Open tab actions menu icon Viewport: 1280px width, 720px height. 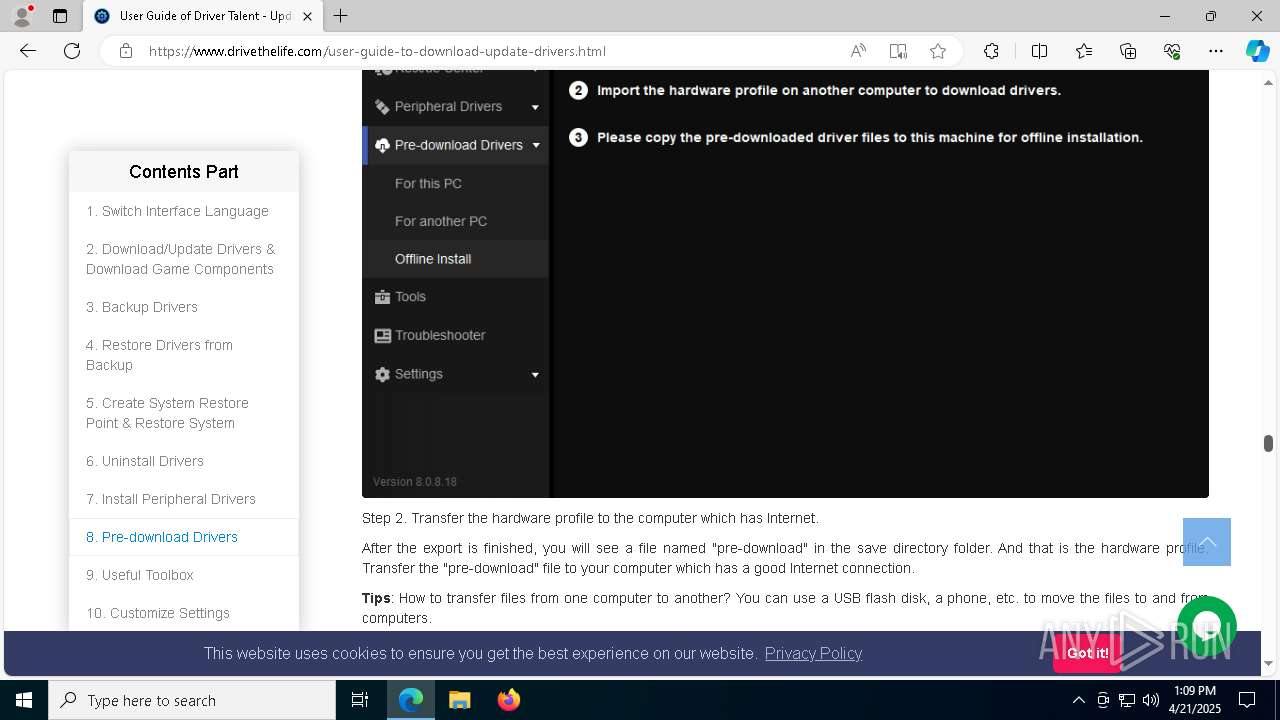pyautogui.click(x=60, y=16)
